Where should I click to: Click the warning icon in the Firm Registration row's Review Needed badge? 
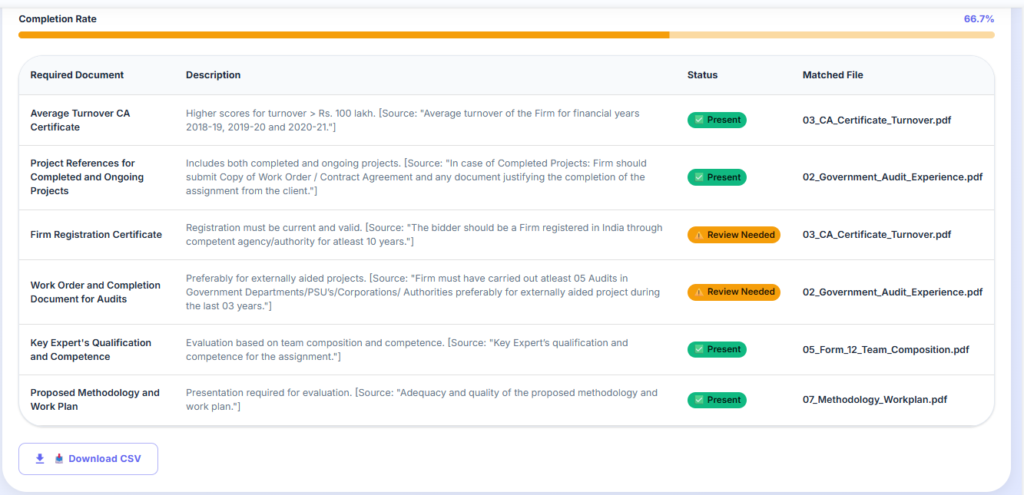(x=700, y=235)
